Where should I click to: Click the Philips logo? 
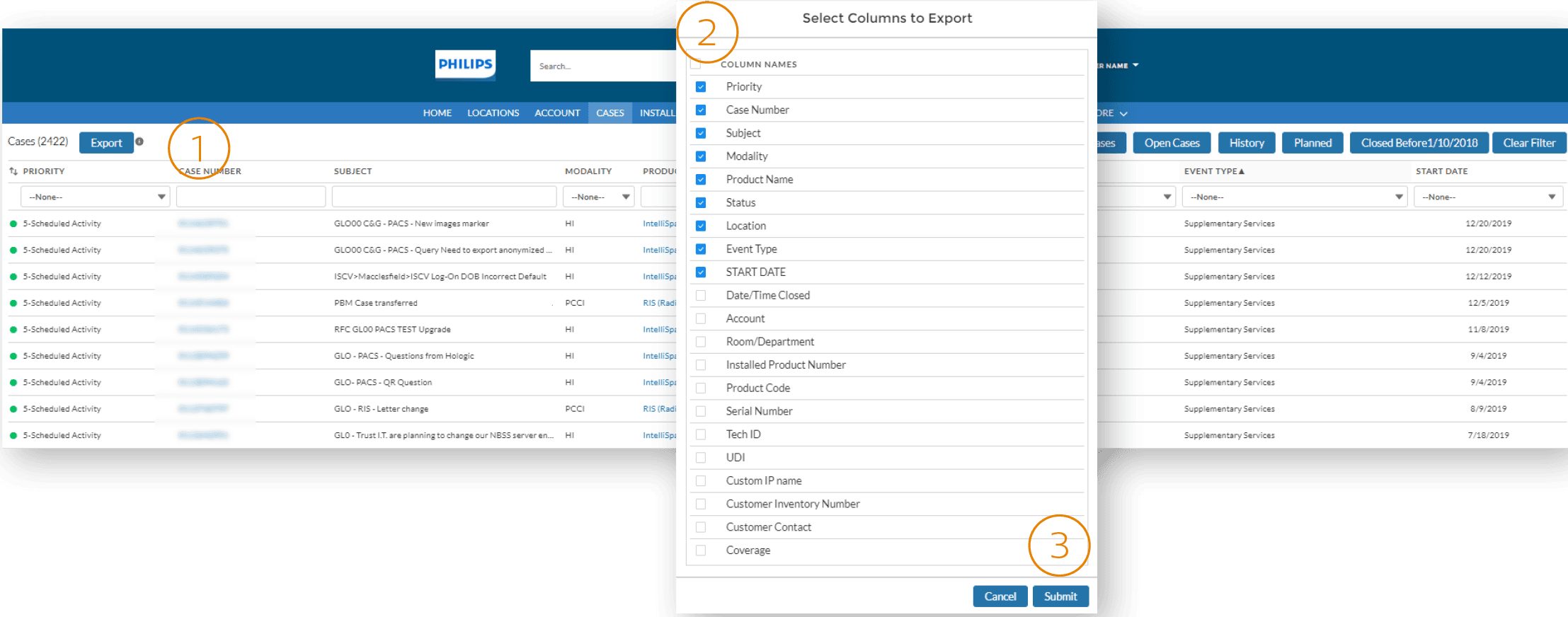[x=465, y=64]
